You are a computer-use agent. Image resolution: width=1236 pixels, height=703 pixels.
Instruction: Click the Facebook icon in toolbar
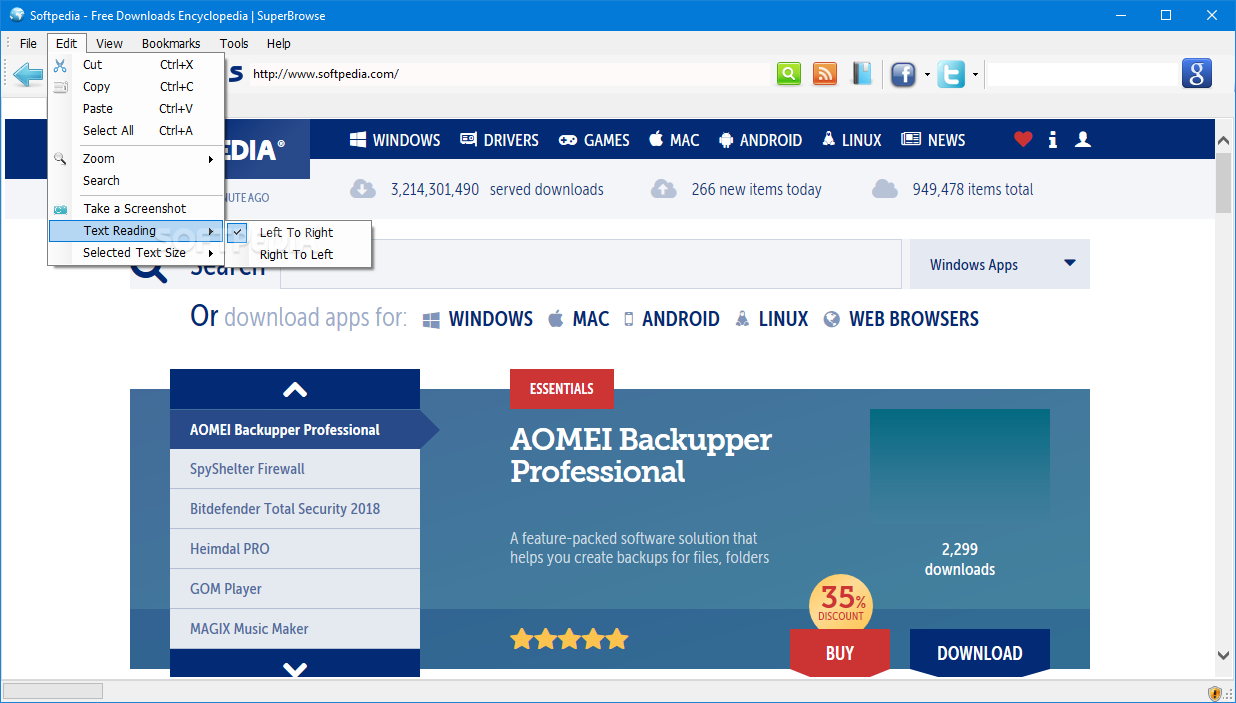[x=904, y=74]
